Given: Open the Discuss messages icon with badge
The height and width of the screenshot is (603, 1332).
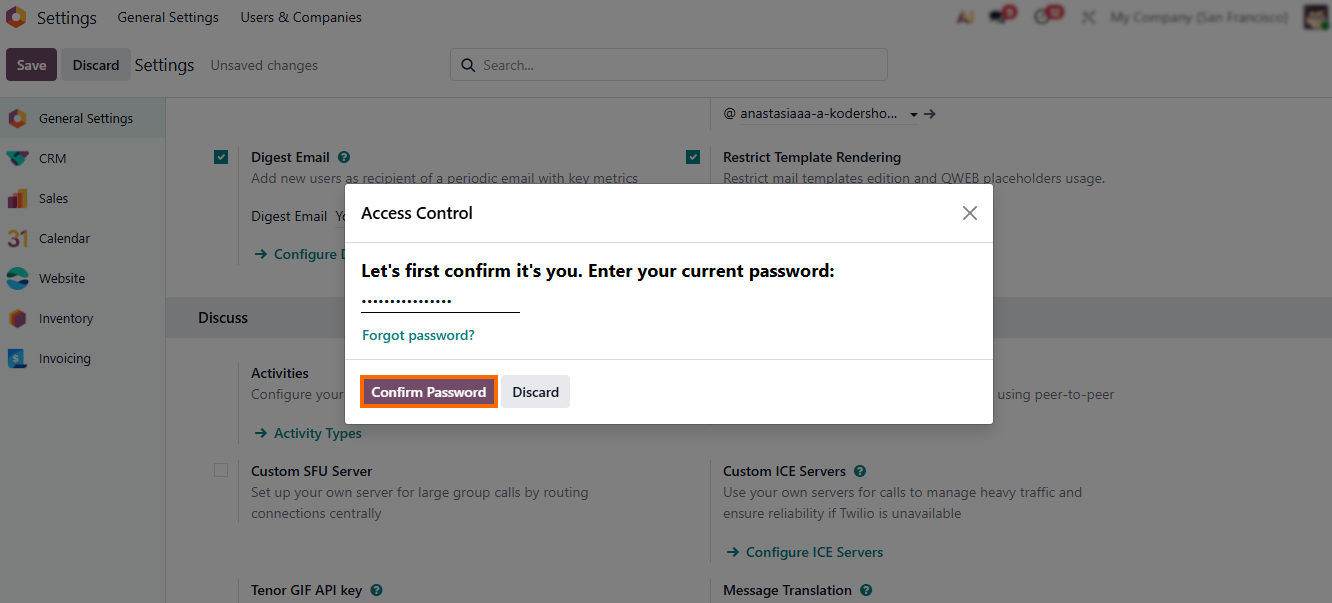Looking at the screenshot, I should (x=998, y=18).
